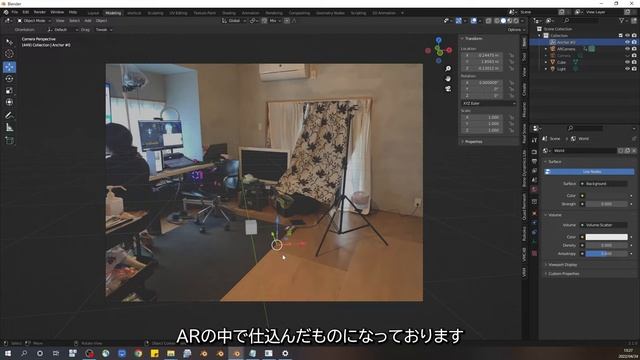Click the Use Nodes button

pos(590,172)
